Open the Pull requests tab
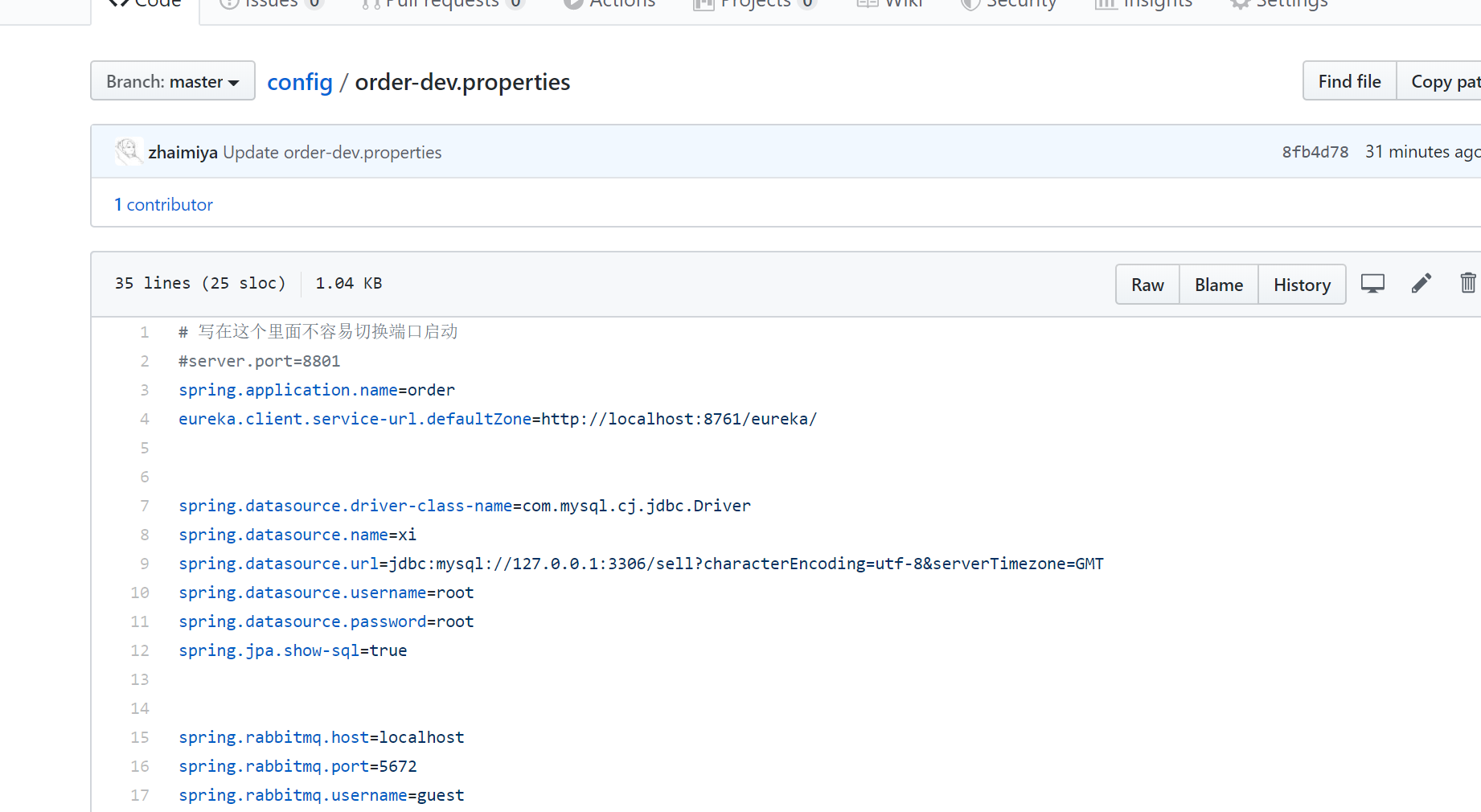1481x812 pixels. (x=442, y=4)
